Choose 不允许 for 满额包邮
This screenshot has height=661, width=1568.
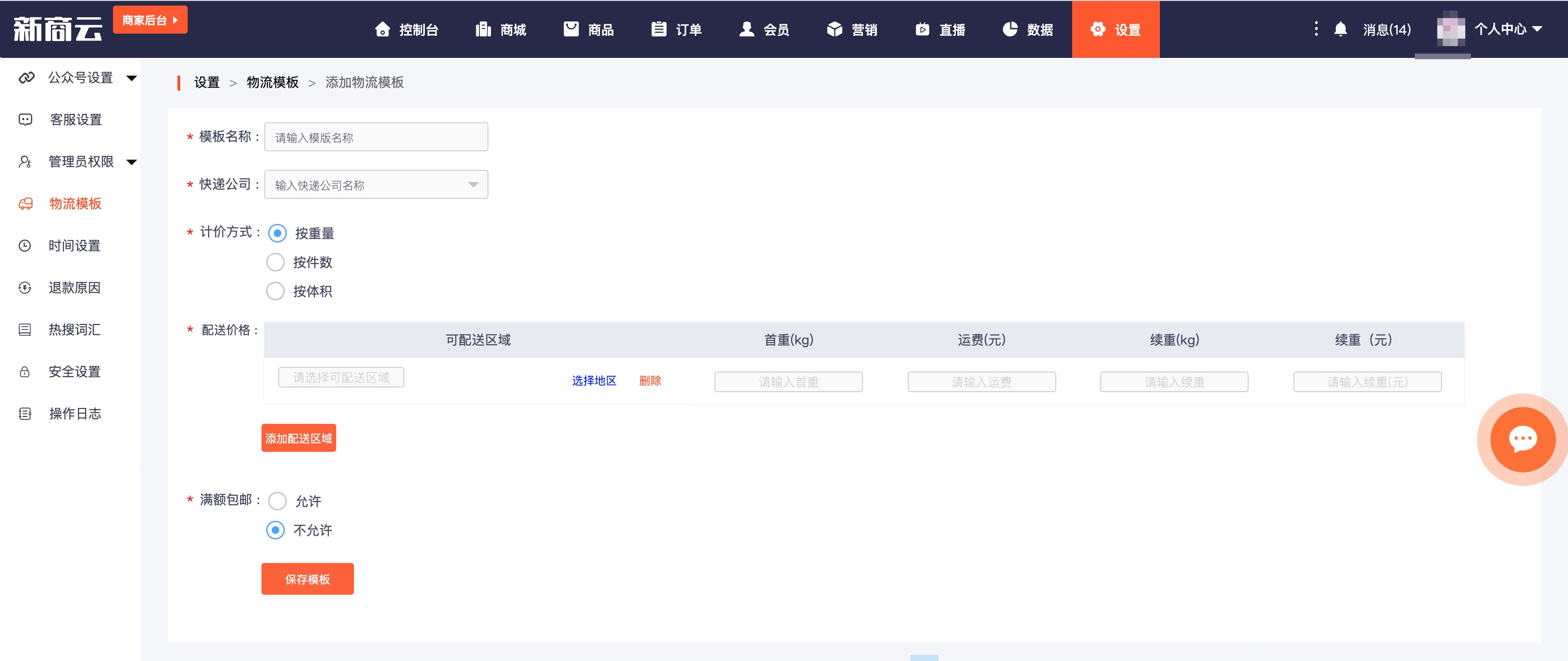tap(276, 530)
